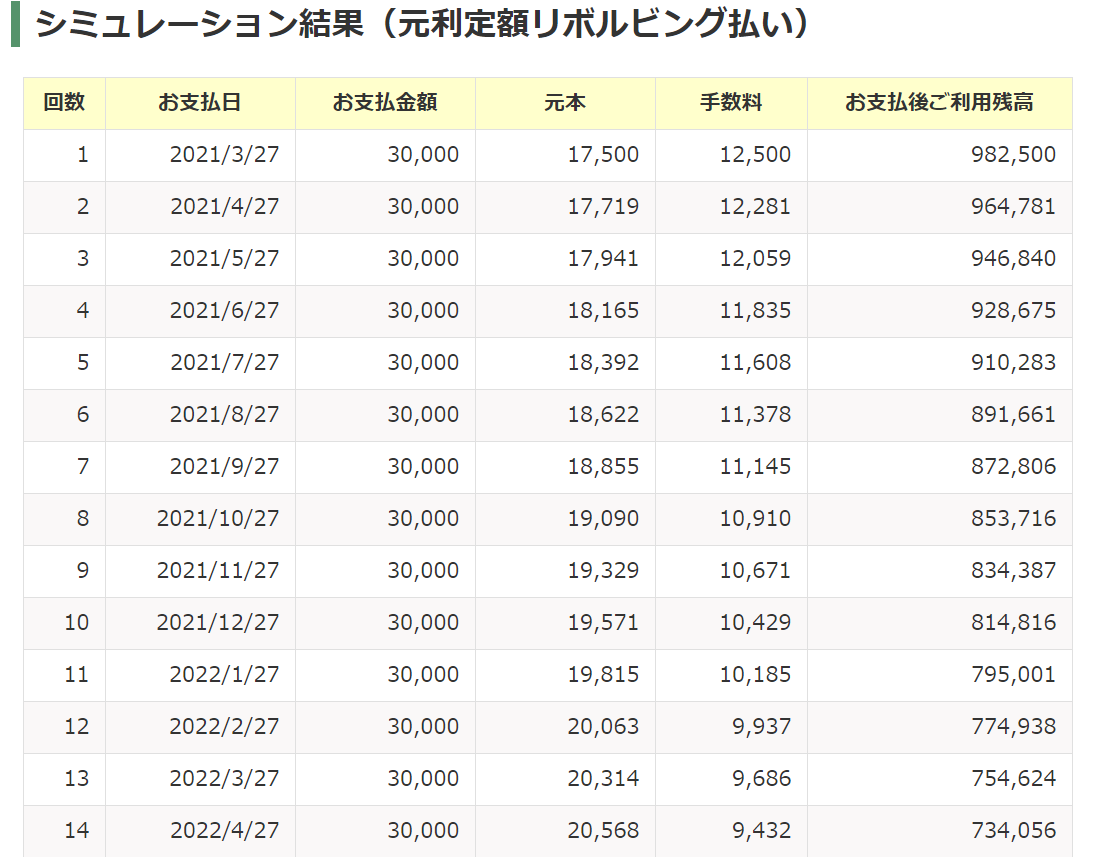Click principal value 18,622
This screenshot has height=857, width=1105.
pos(604,414)
